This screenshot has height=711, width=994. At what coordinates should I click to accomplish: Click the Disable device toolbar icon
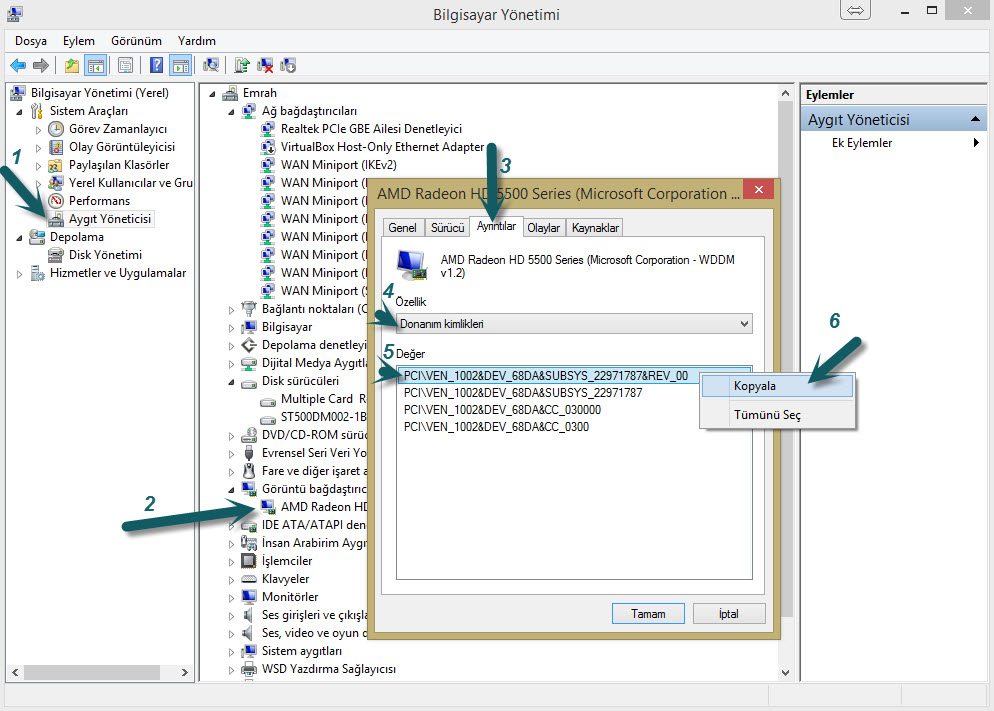tap(288, 65)
